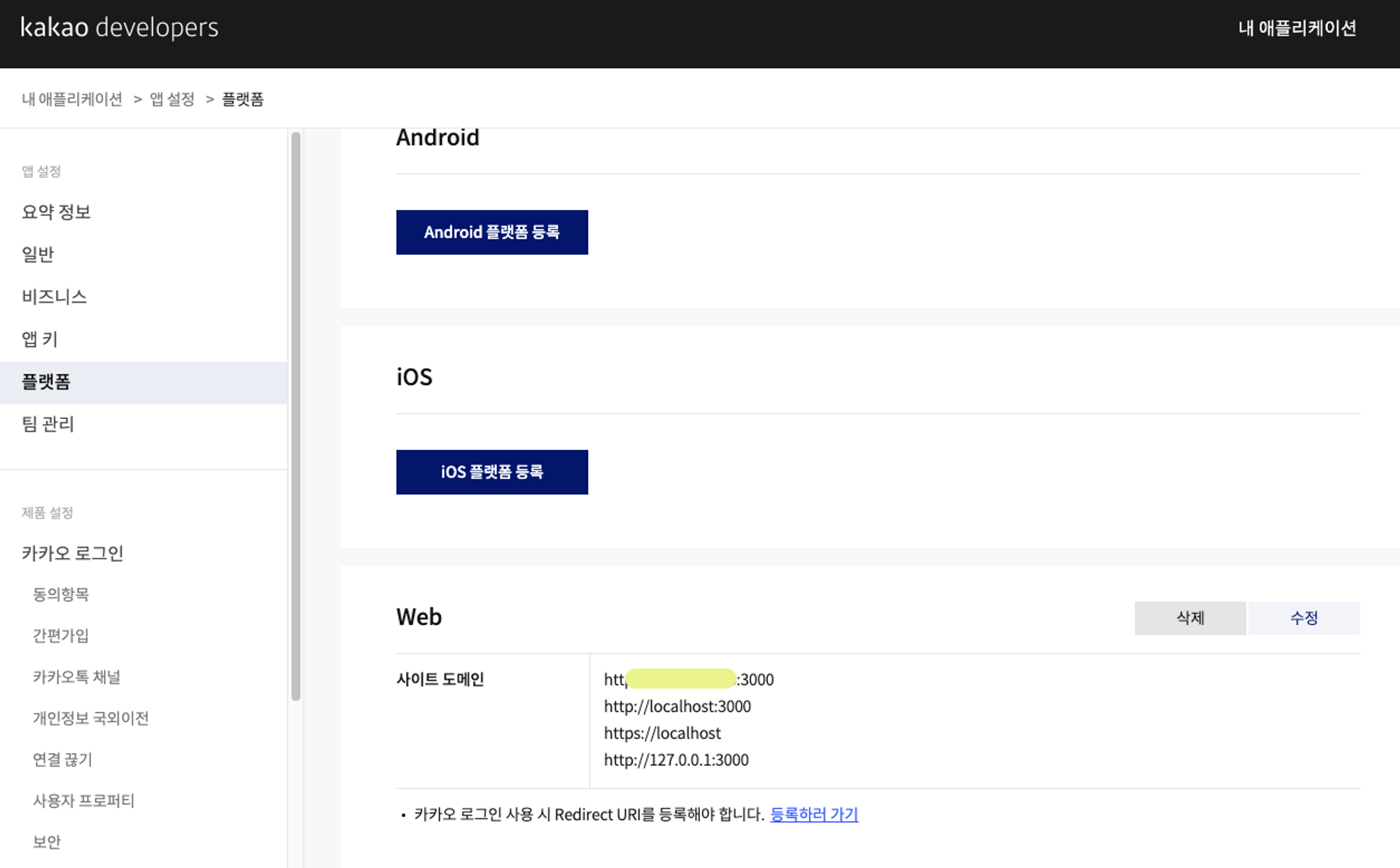Click the sidebar vertical scrollbar

296,416
